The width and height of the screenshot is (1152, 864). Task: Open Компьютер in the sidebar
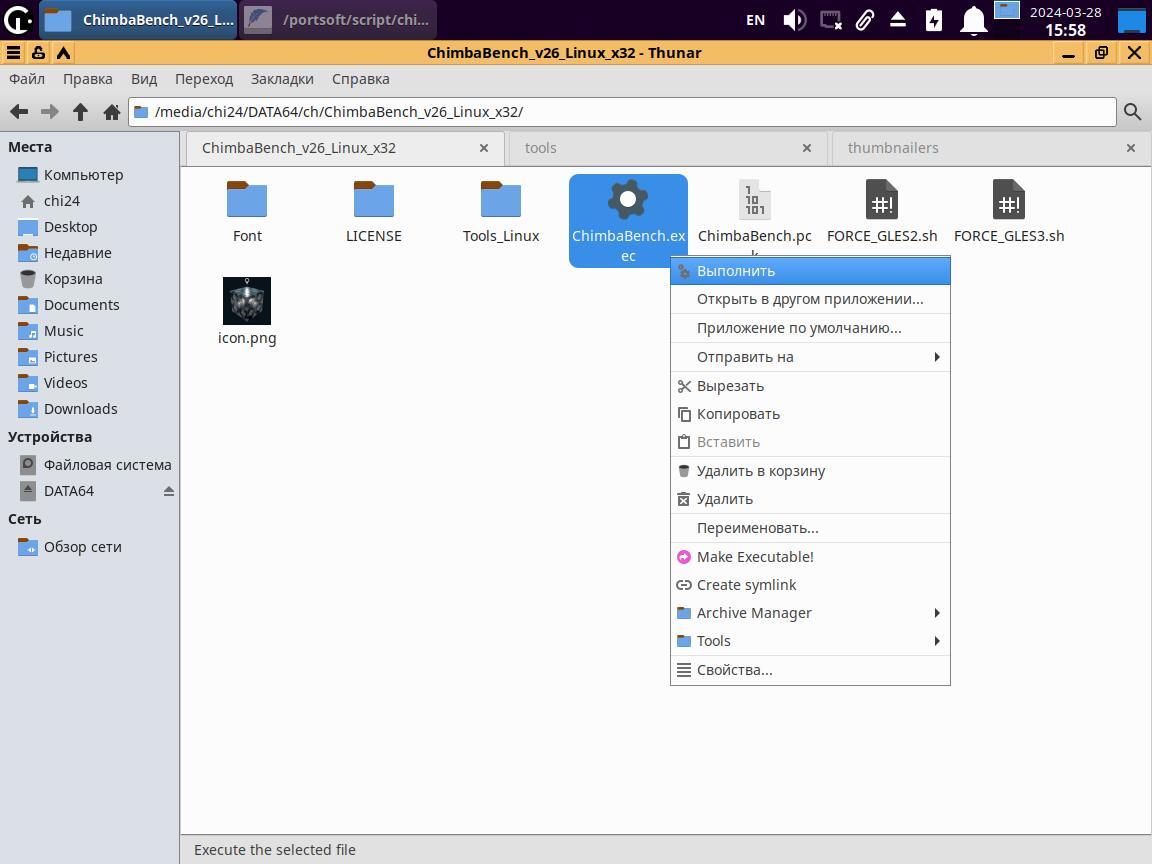pyautogui.click(x=83, y=175)
